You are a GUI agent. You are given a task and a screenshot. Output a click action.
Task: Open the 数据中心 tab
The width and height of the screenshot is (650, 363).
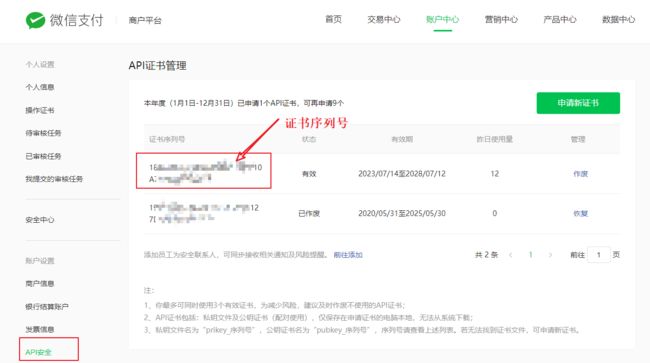click(x=618, y=19)
